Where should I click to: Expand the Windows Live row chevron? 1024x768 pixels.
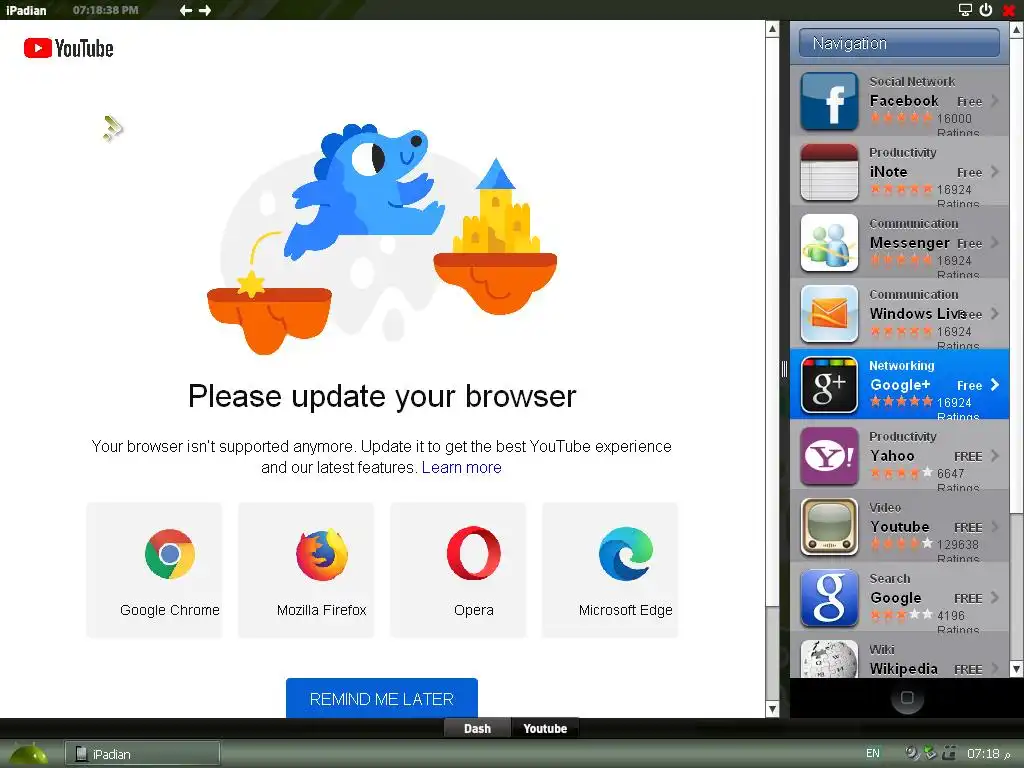coord(995,313)
